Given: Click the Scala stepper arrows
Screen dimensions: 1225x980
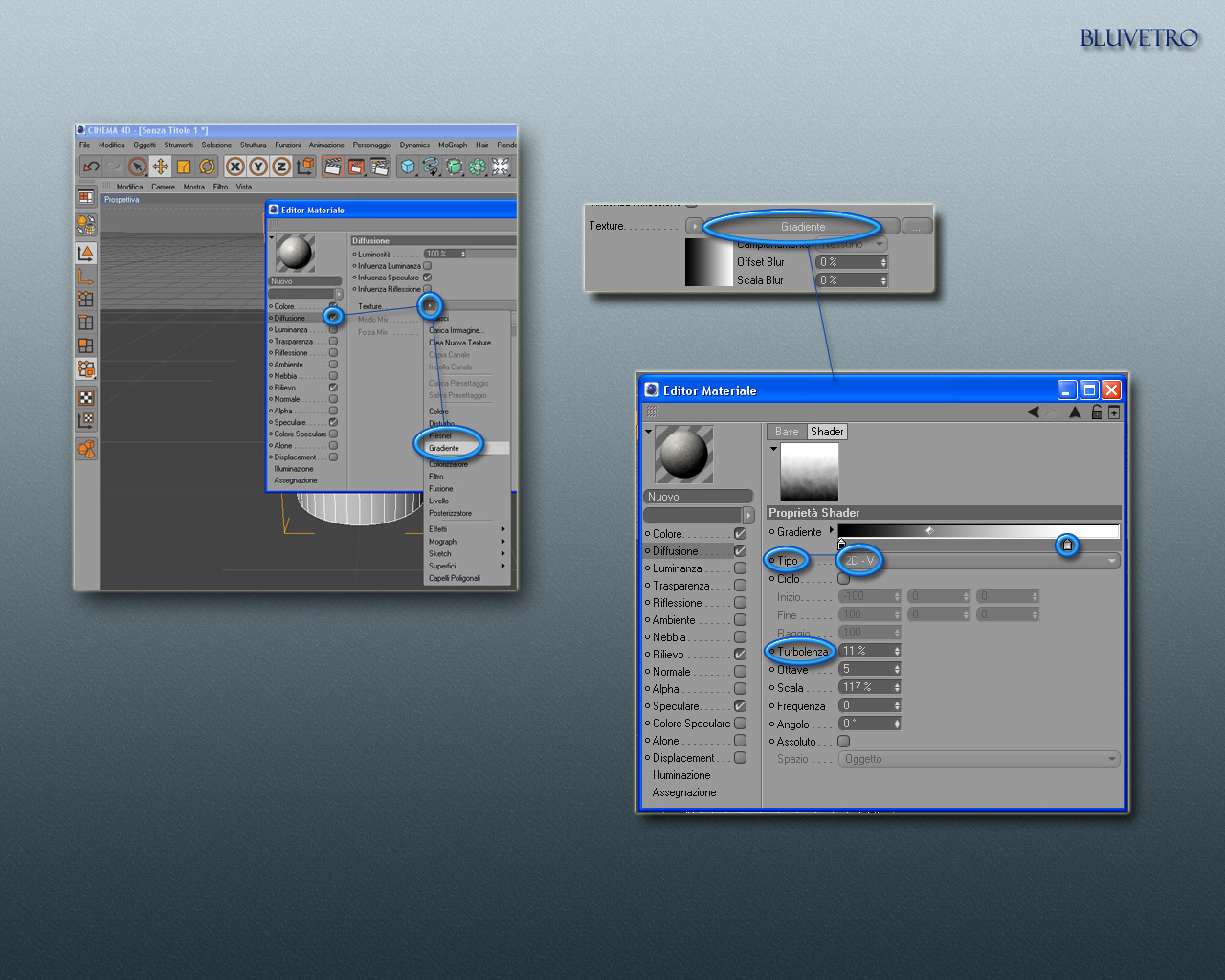Looking at the screenshot, I should pyautogui.click(x=897, y=687).
